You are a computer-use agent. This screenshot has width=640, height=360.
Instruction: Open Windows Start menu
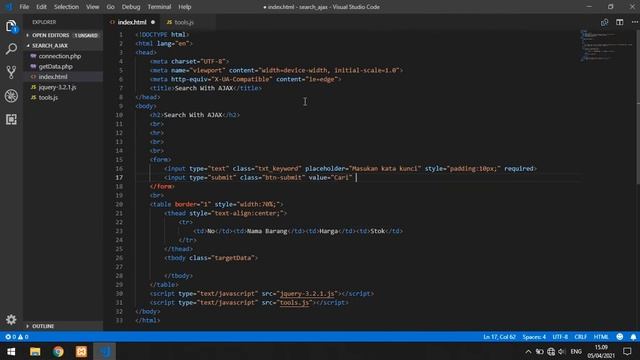pos(11,351)
